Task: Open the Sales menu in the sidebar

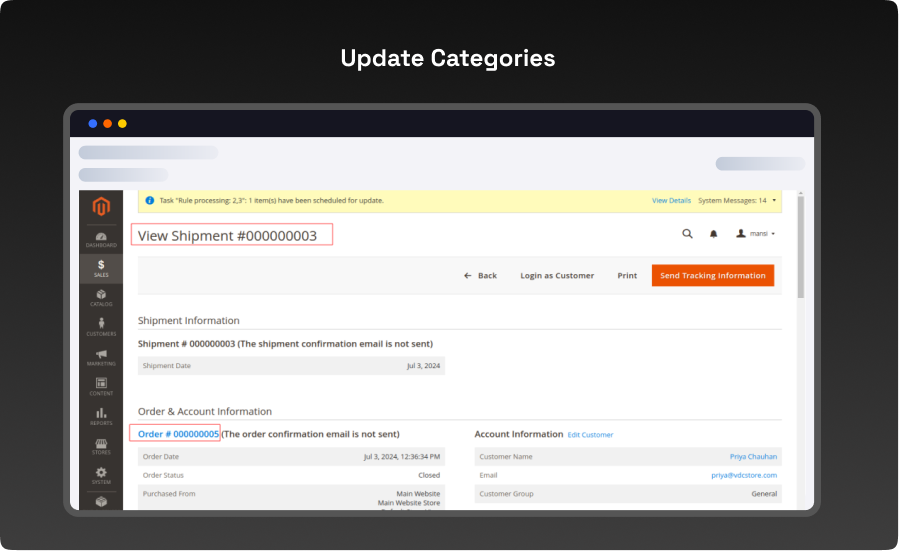Action: [x=101, y=268]
